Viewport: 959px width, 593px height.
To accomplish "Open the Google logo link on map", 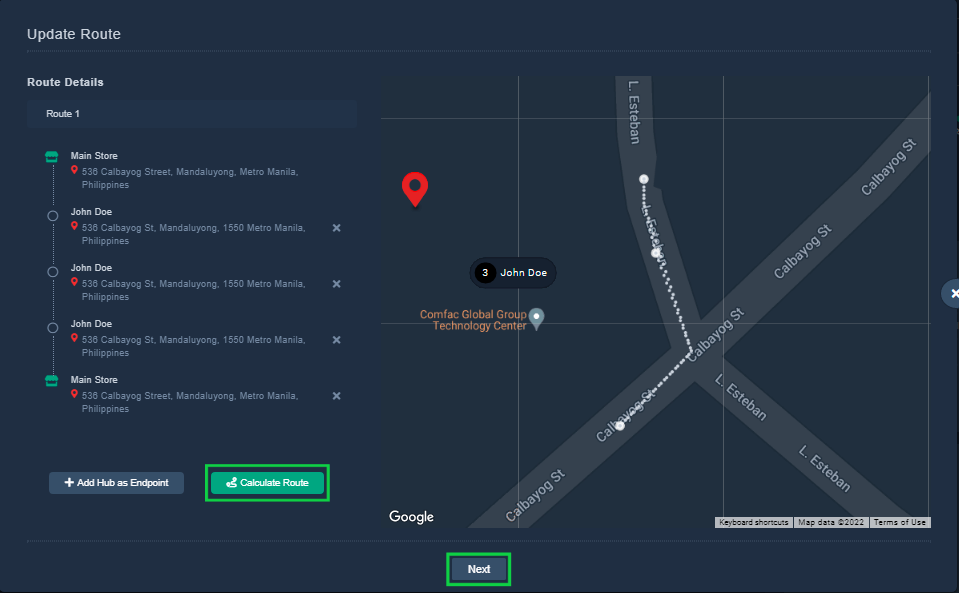I will click(x=412, y=517).
